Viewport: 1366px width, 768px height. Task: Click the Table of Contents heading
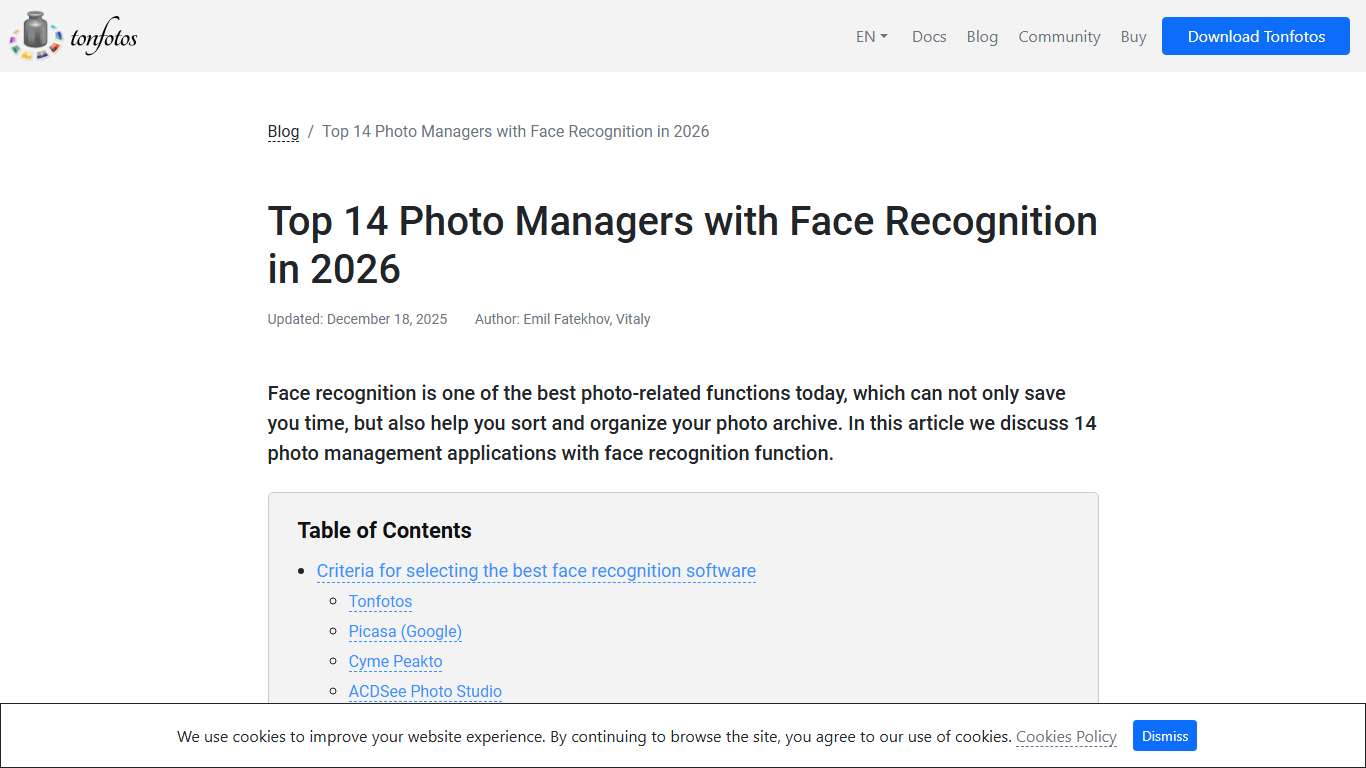click(x=384, y=530)
